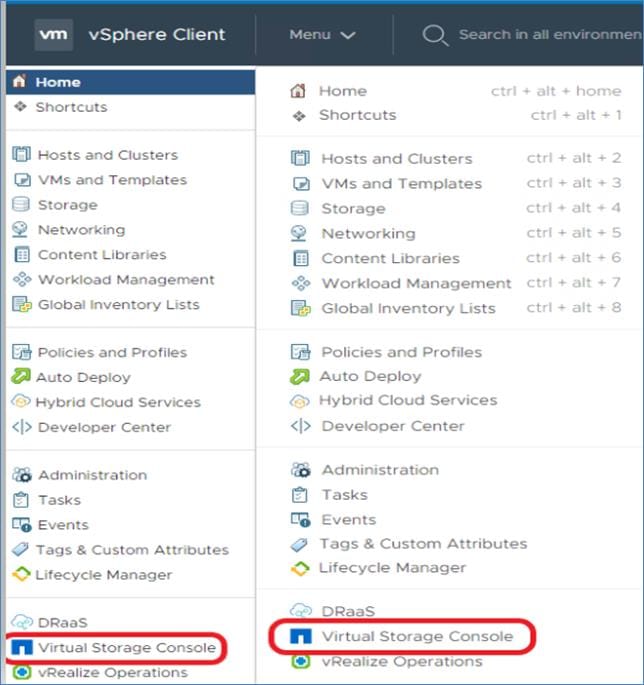Click vSphere Client title text

tap(156, 34)
